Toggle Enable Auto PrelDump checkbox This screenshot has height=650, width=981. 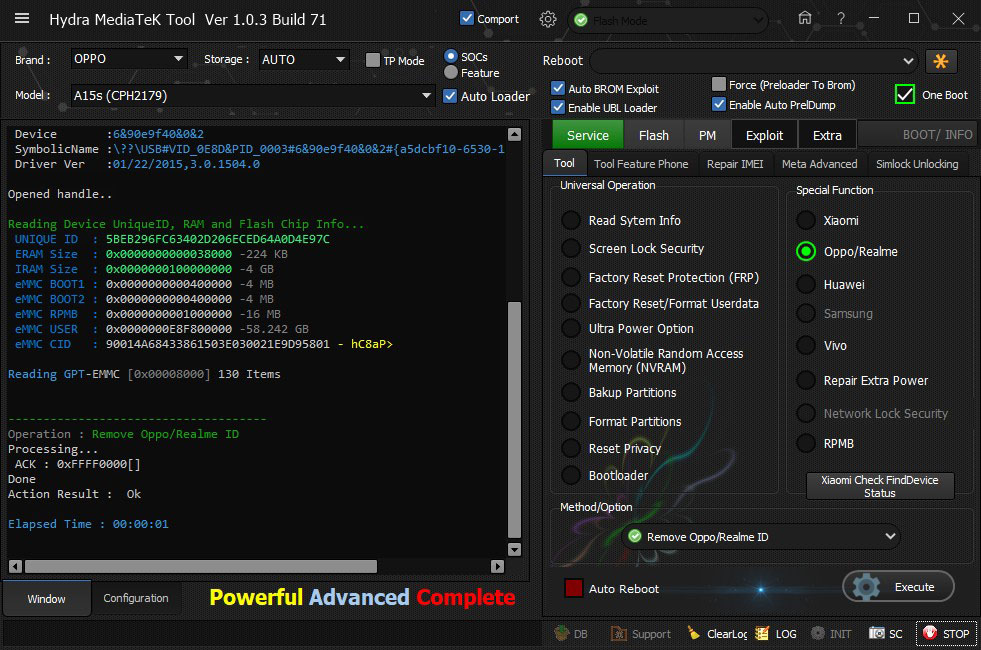tap(719, 104)
